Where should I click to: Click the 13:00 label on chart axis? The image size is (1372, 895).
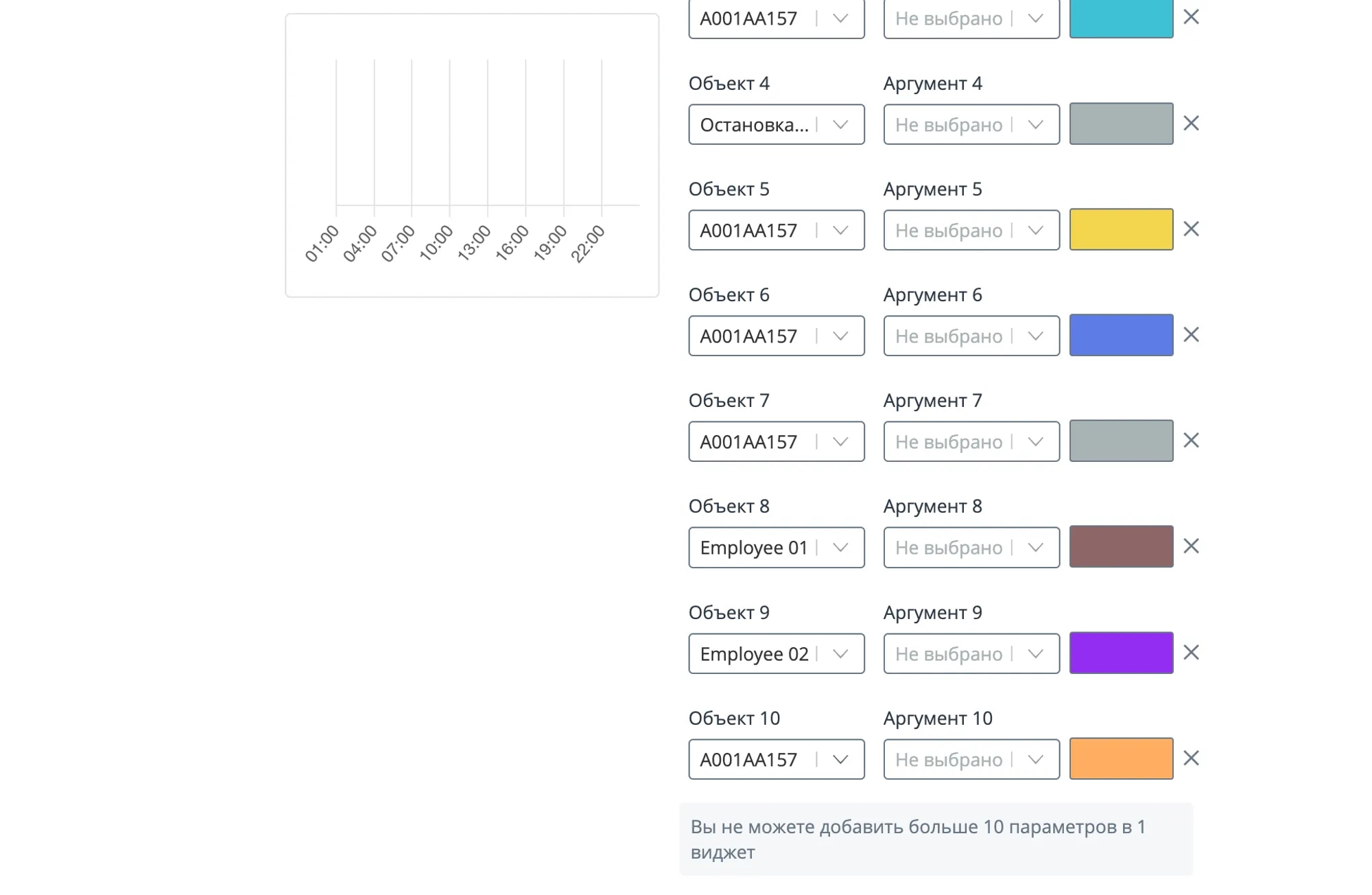(475, 244)
